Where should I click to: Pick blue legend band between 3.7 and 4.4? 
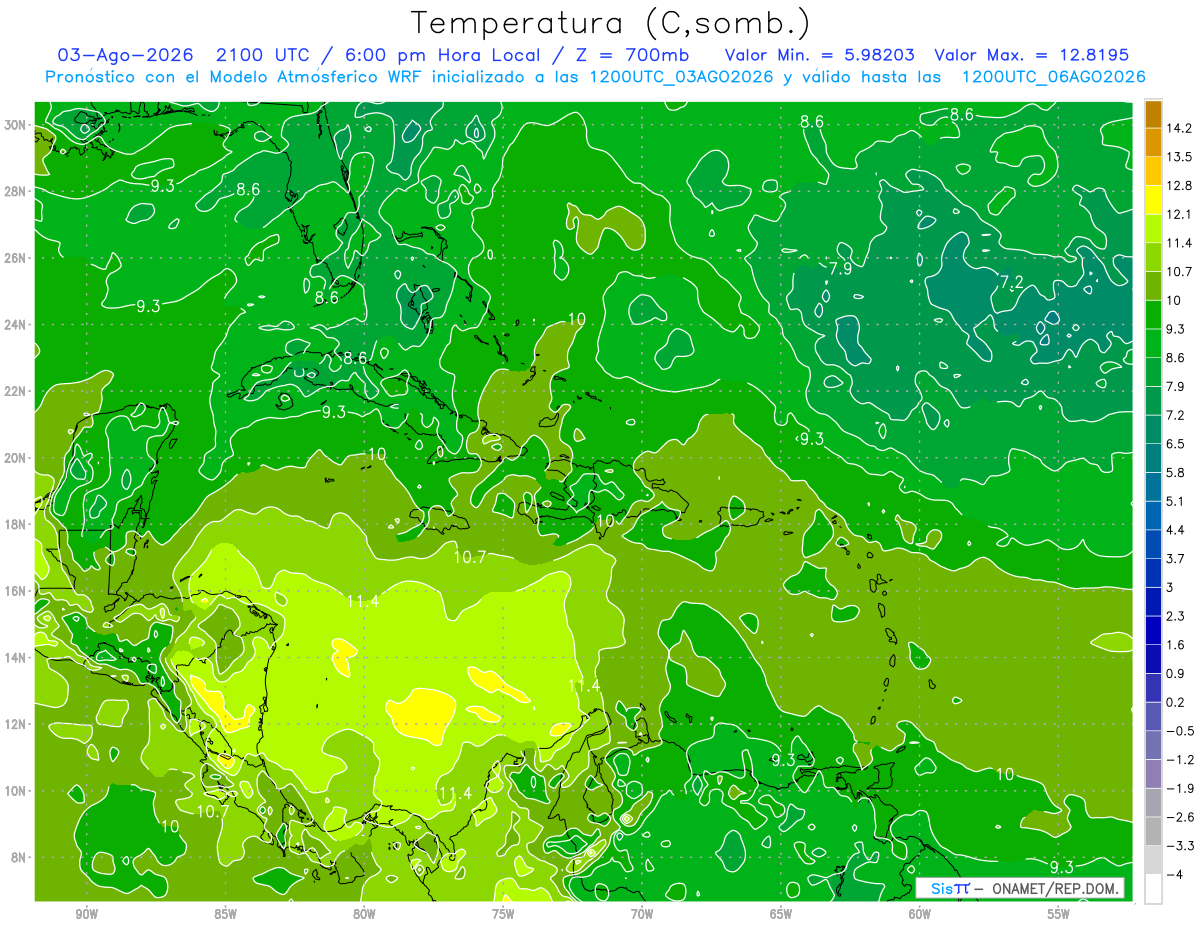click(1153, 544)
